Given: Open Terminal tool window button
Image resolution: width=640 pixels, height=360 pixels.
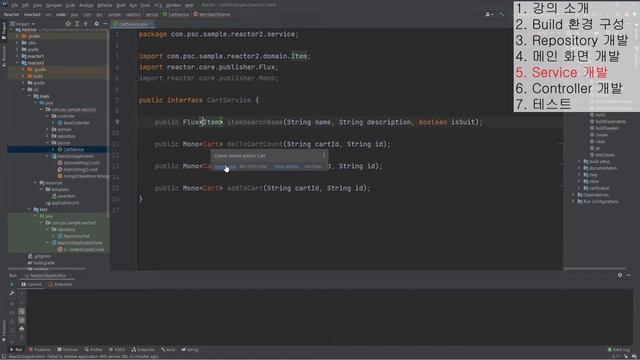Looking at the screenshot, I should pyautogui.click(x=68, y=350).
